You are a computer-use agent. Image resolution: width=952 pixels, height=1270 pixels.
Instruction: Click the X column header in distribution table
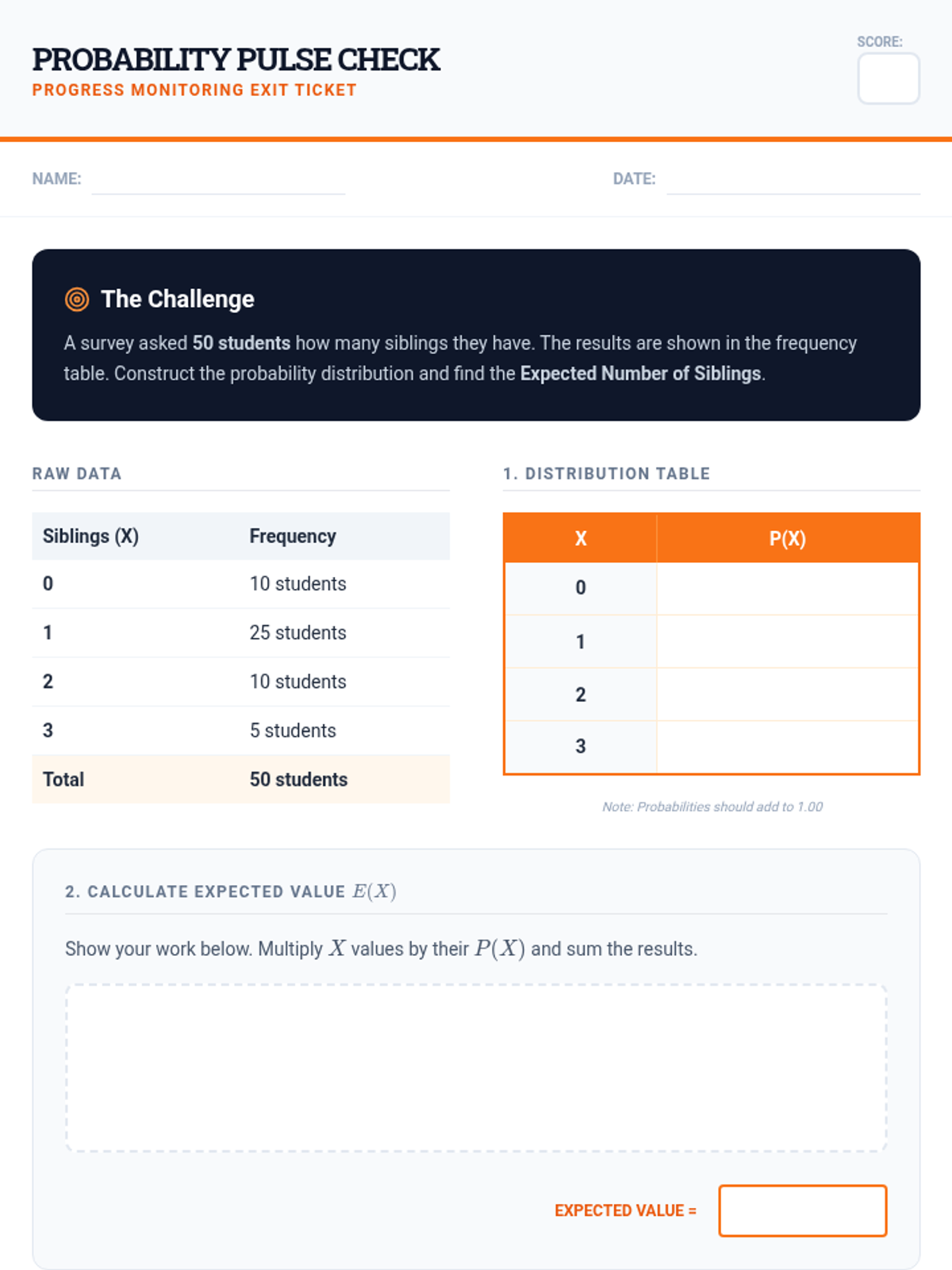[581, 538]
